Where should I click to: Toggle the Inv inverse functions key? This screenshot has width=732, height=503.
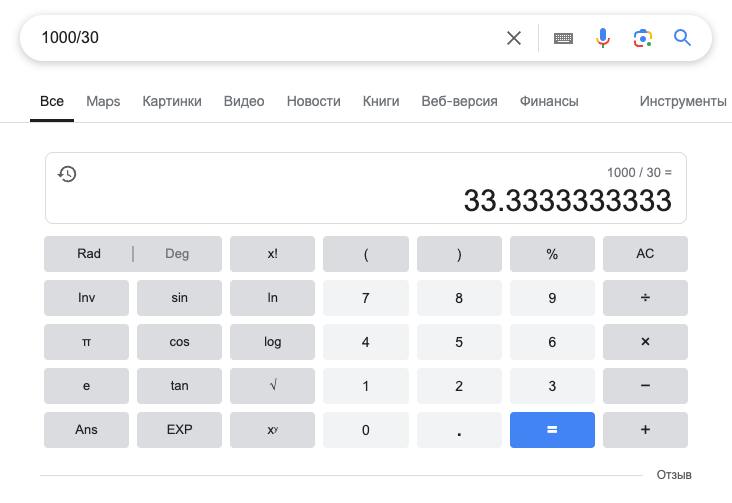coord(86,298)
